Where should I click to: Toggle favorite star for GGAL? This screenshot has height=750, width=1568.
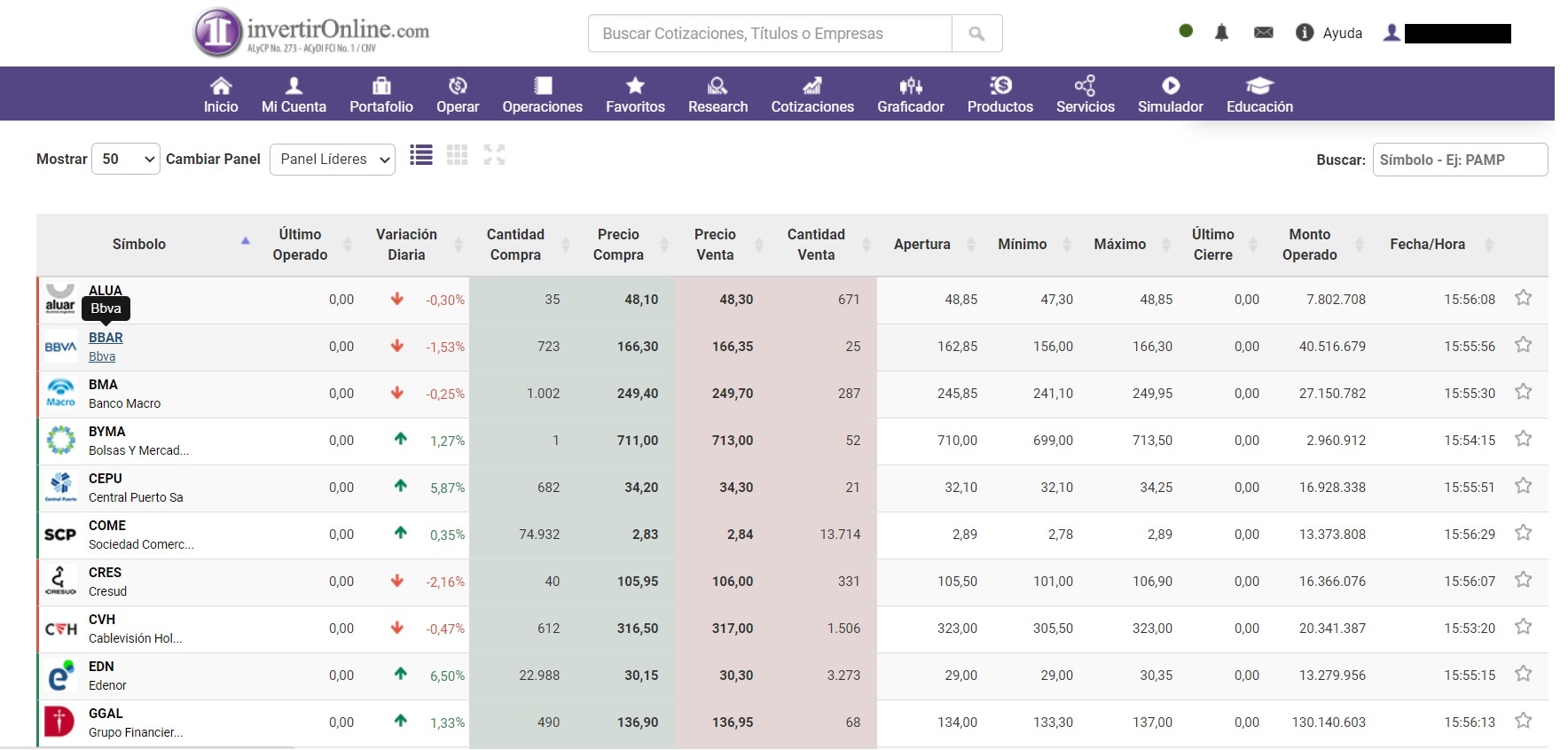(1523, 721)
